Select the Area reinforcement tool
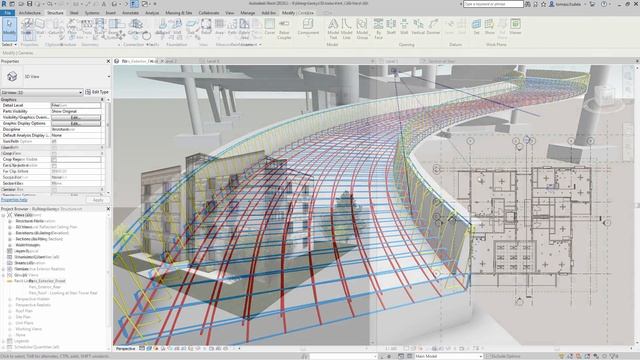 [x=220, y=27]
